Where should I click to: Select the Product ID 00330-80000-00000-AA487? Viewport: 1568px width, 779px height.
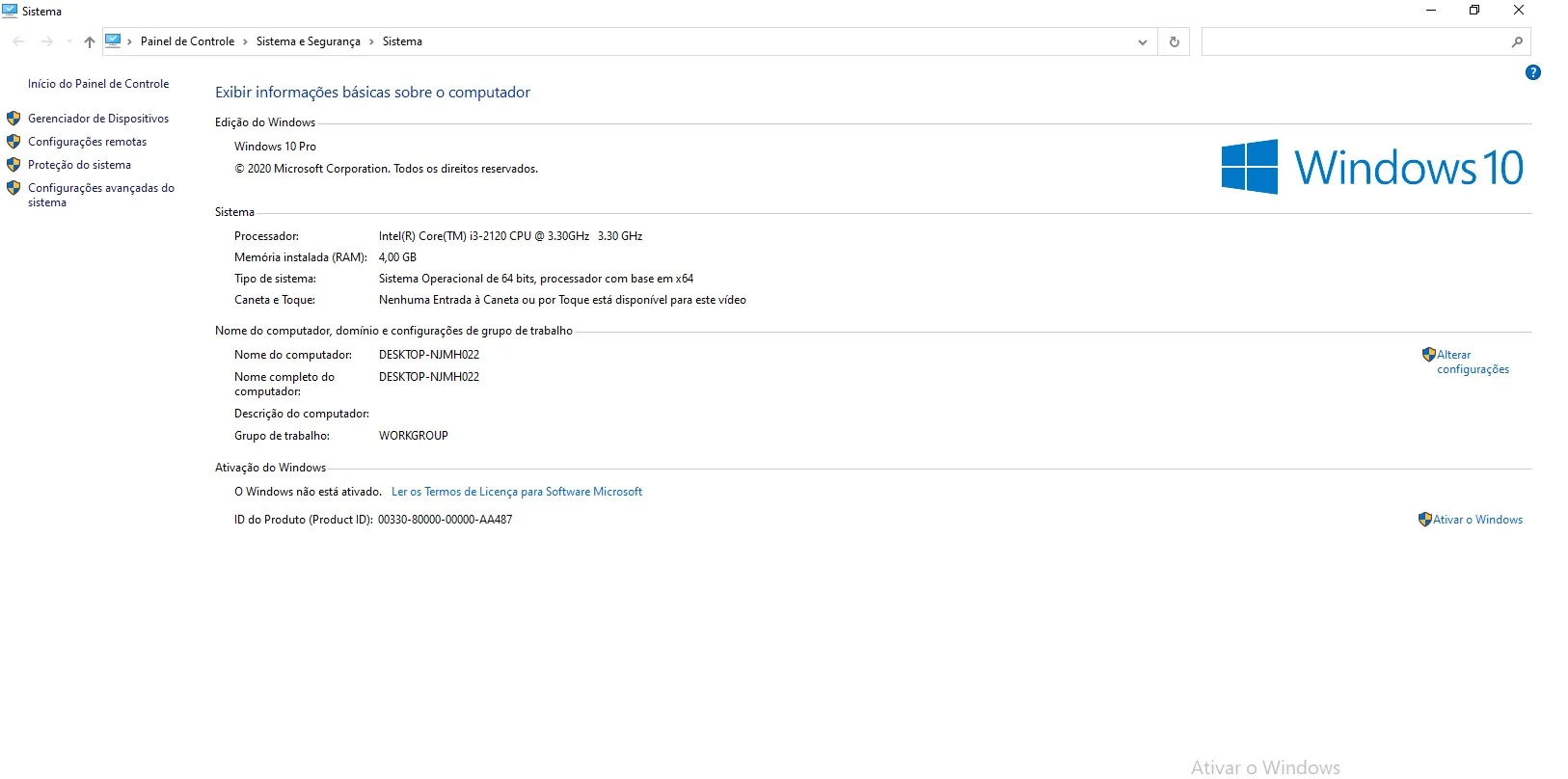(x=446, y=520)
